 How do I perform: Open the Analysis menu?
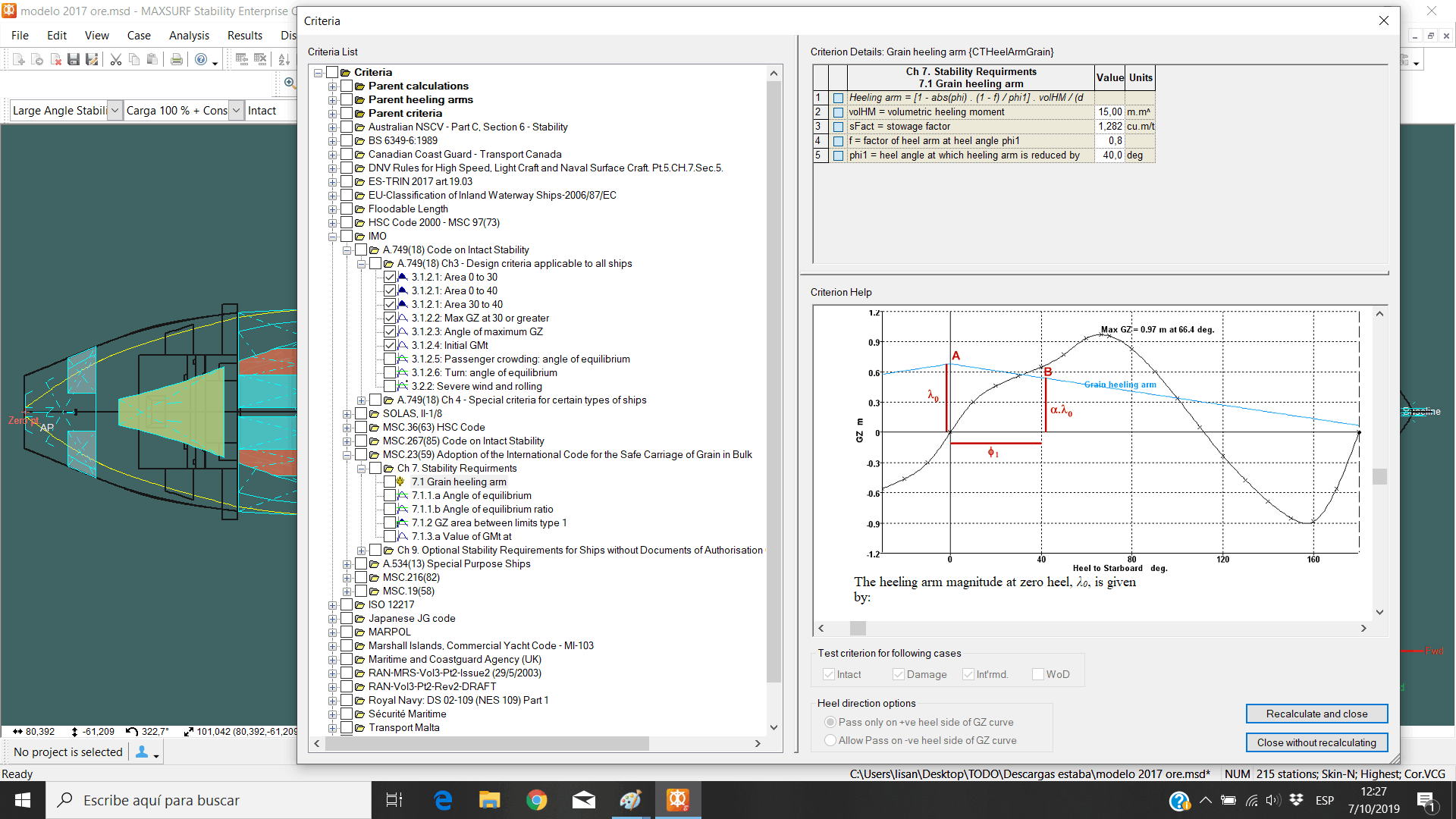[189, 35]
